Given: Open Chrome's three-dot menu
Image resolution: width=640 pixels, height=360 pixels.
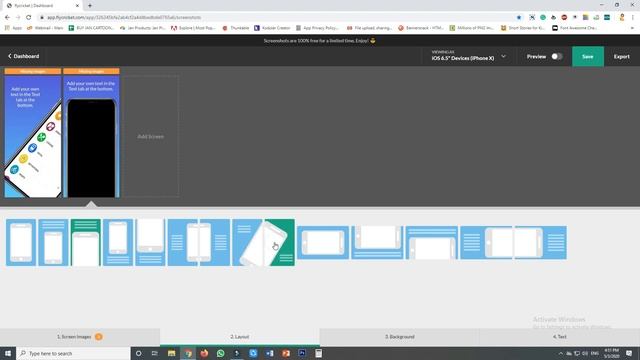Looking at the screenshot, I should [633, 17].
